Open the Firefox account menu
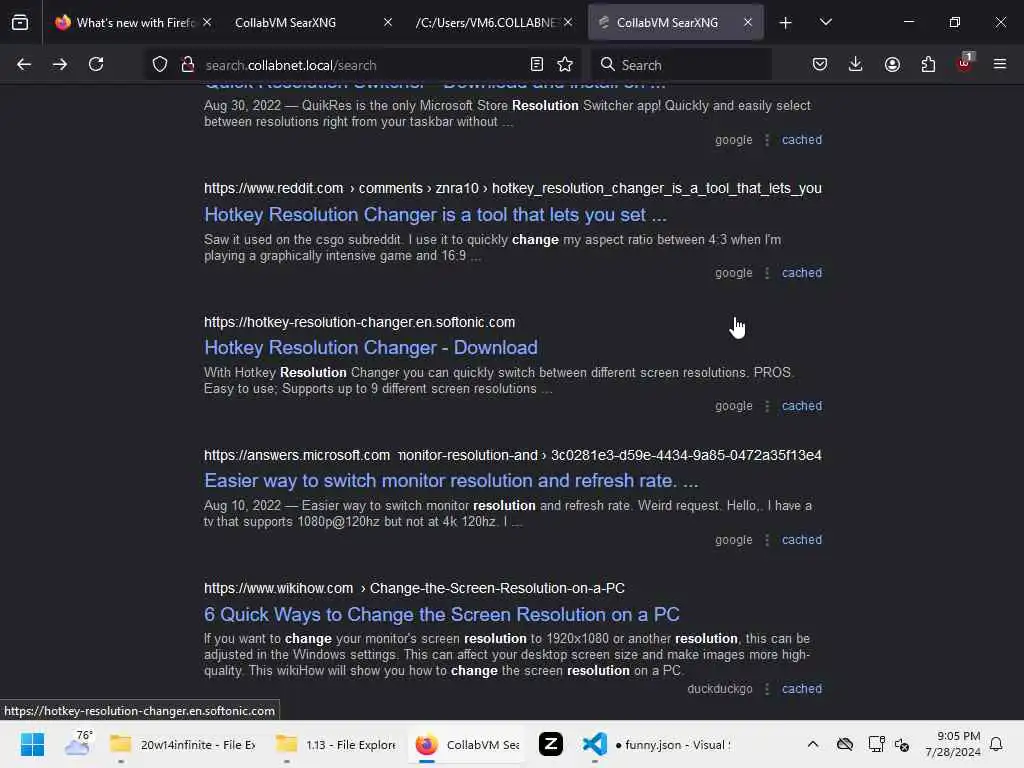1024x768 pixels. pyautogui.click(x=892, y=64)
